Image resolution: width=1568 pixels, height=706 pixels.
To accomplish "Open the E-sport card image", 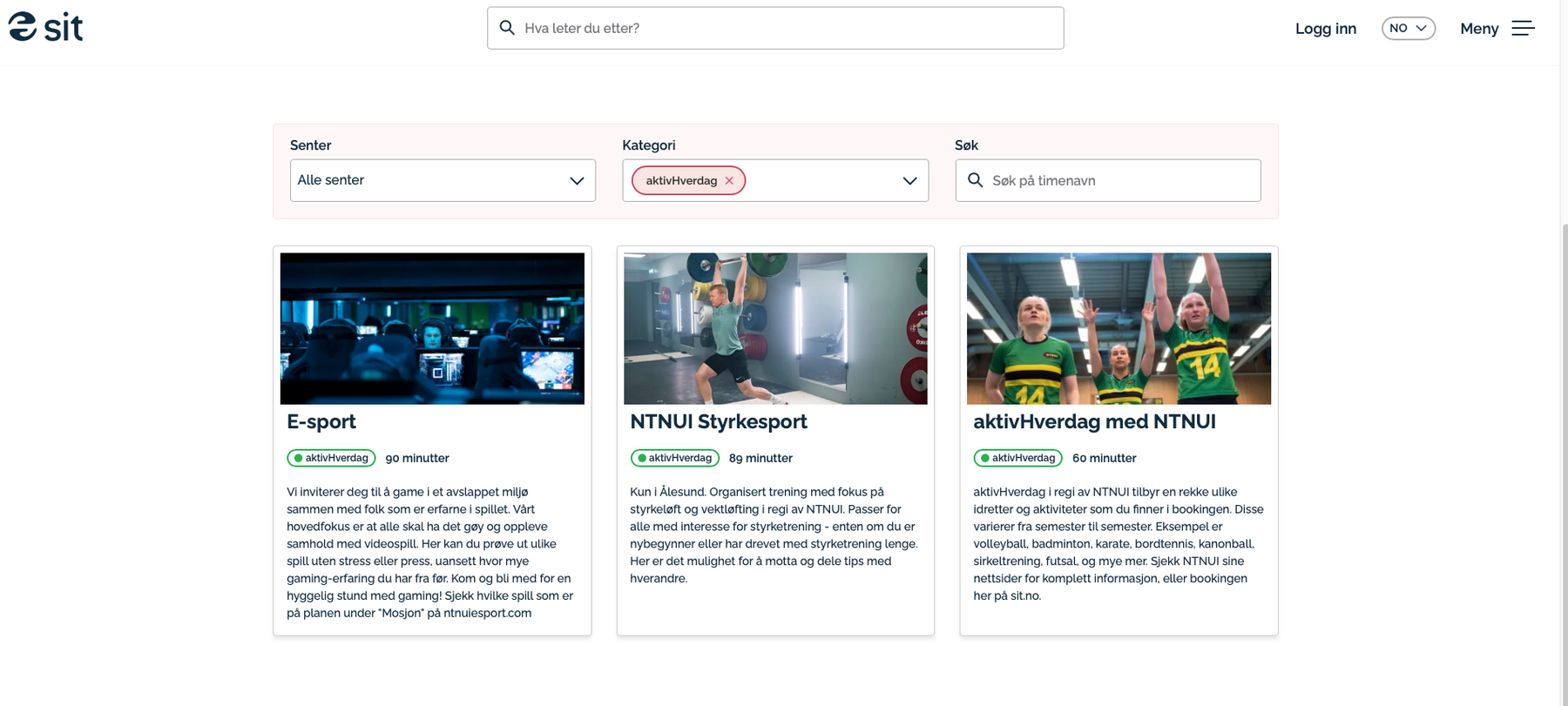I will (432, 328).
